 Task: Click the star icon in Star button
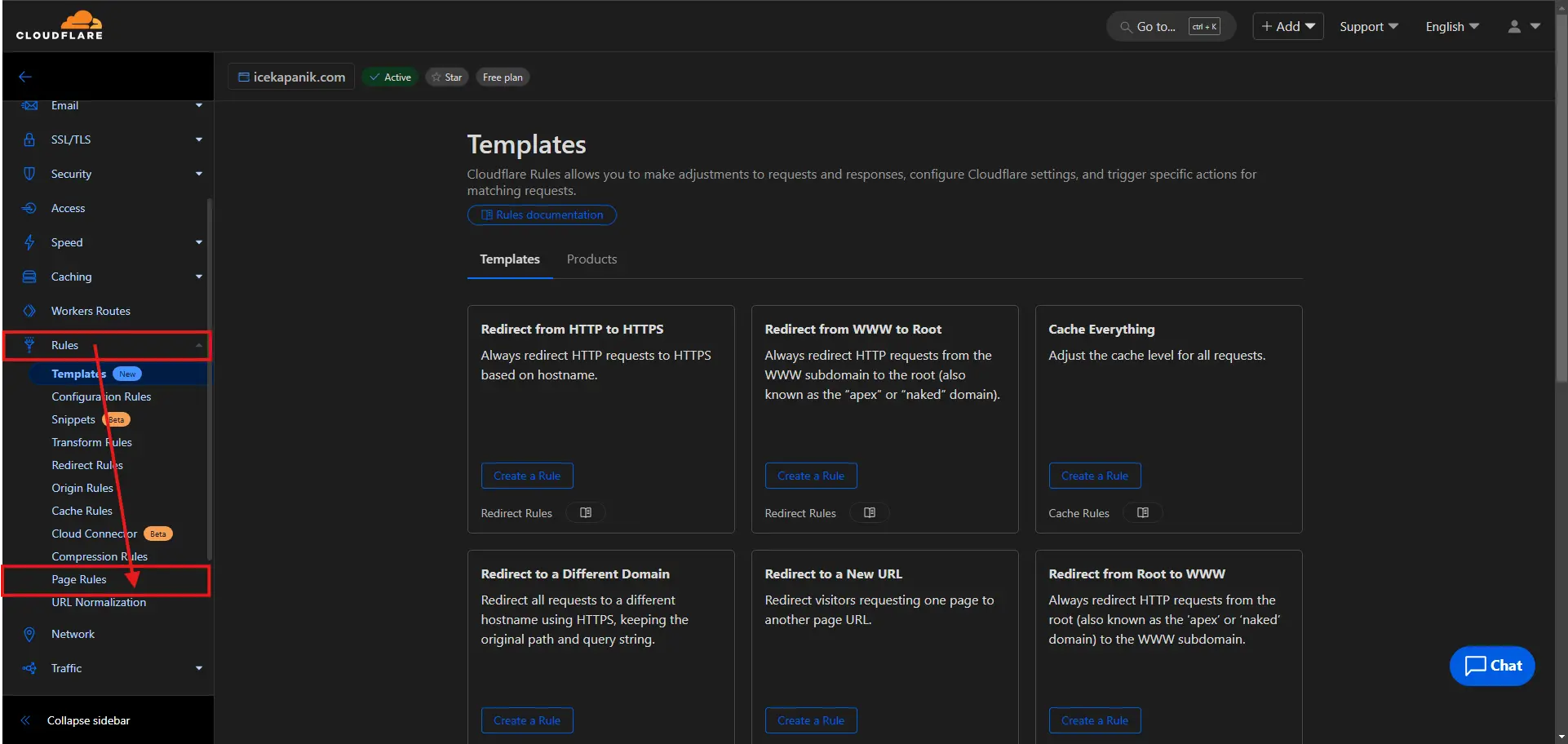(436, 77)
